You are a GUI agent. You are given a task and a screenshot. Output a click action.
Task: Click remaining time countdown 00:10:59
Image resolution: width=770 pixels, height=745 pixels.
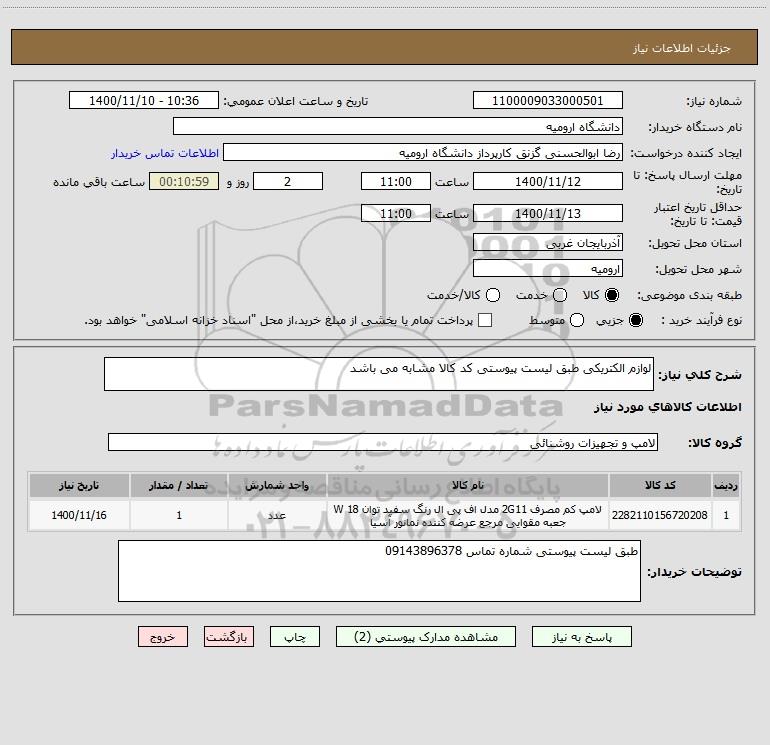coord(184,181)
